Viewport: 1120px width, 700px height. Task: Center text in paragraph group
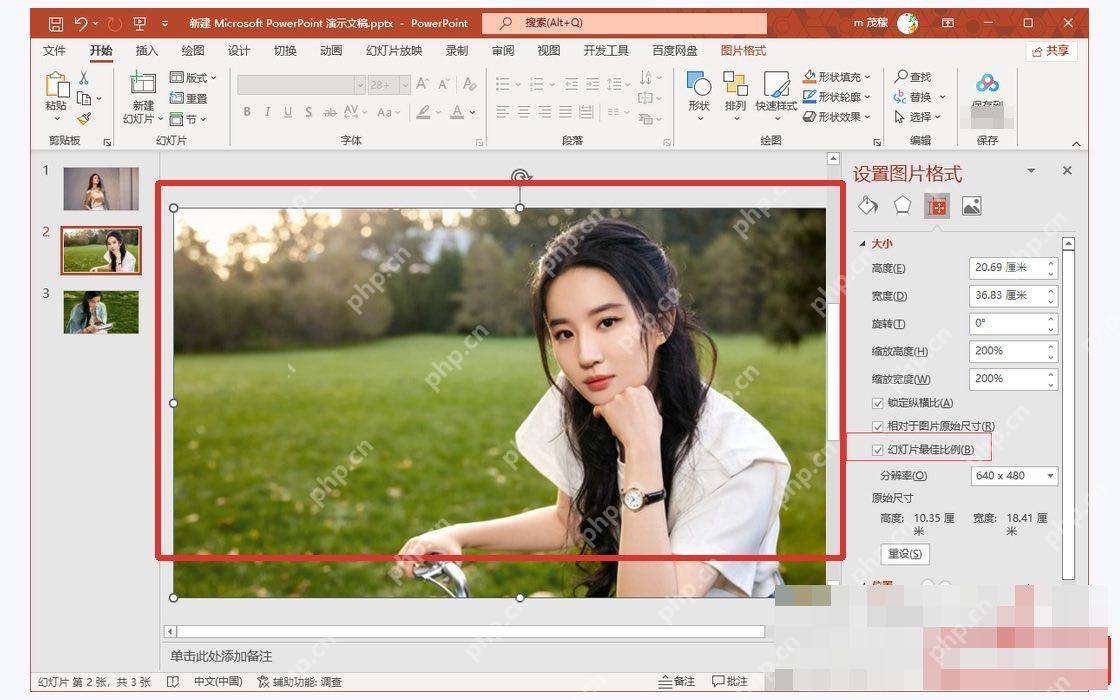(524, 112)
